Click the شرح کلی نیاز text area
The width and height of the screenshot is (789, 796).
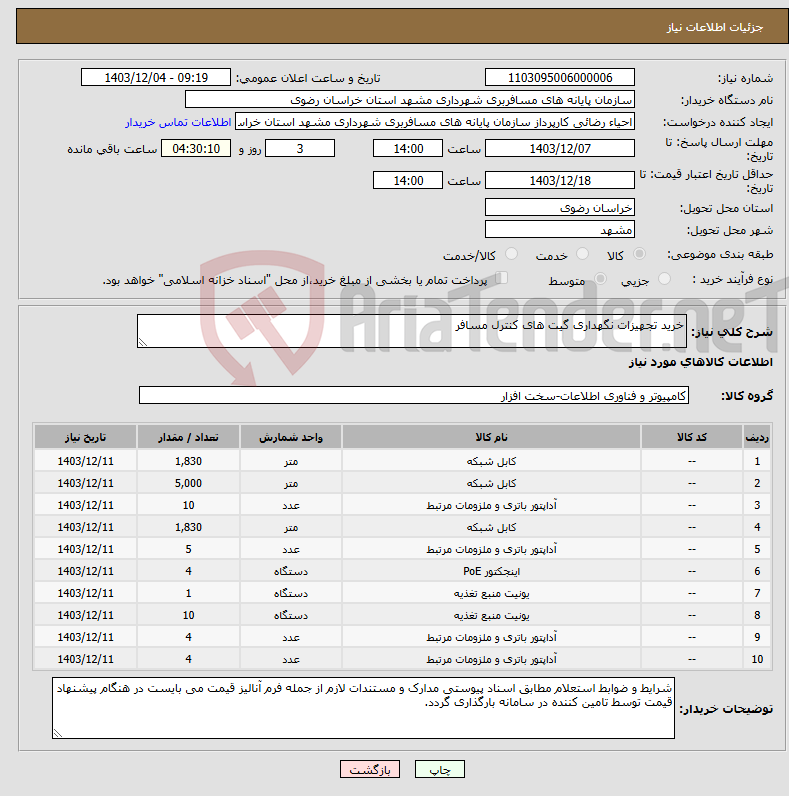[412, 331]
